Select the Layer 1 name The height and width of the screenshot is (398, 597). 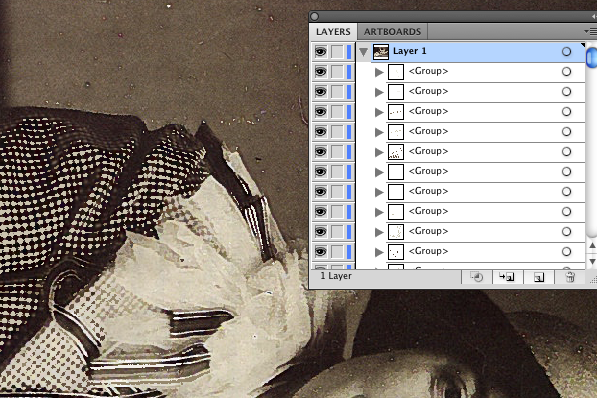(x=410, y=51)
